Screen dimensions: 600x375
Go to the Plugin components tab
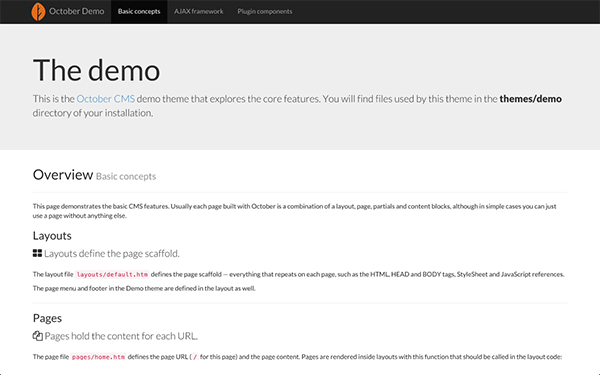click(265, 11)
